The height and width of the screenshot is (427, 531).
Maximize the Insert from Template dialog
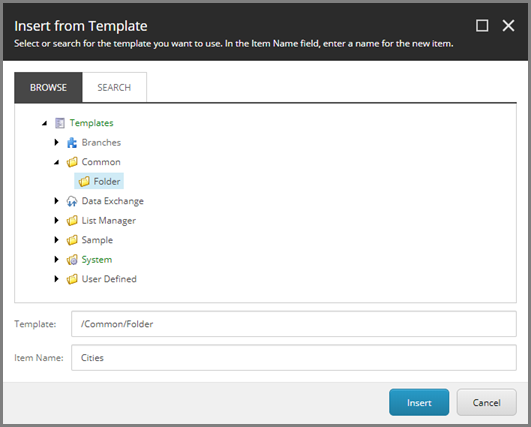click(x=482, y=26)
